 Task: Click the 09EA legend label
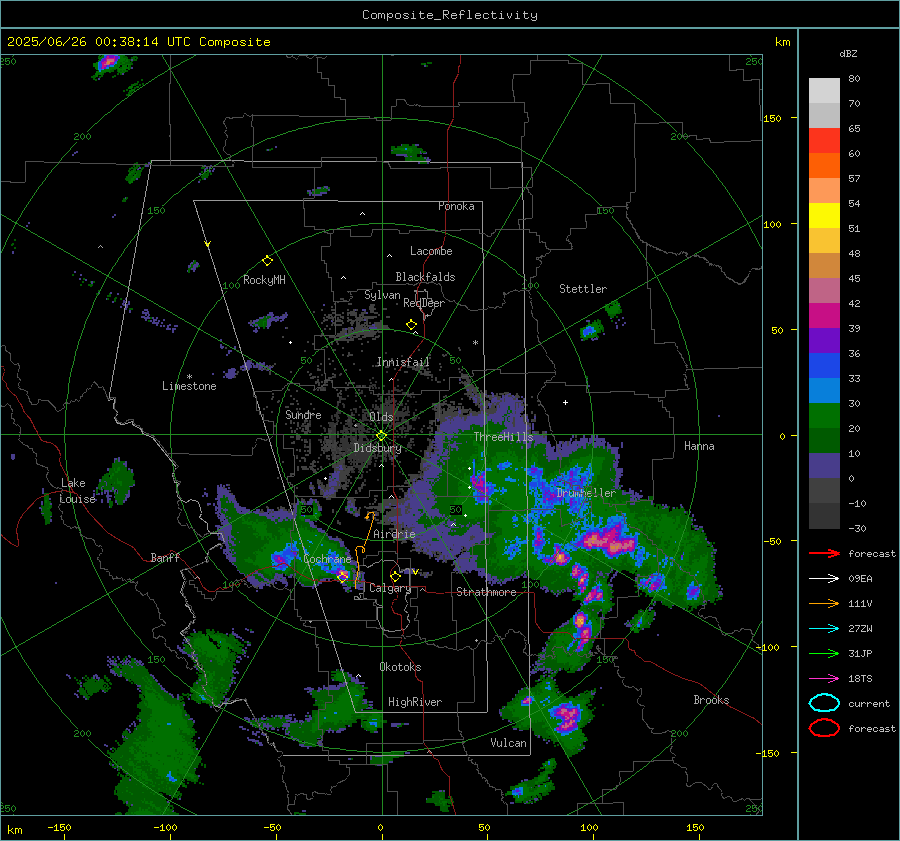coord(860,579)
